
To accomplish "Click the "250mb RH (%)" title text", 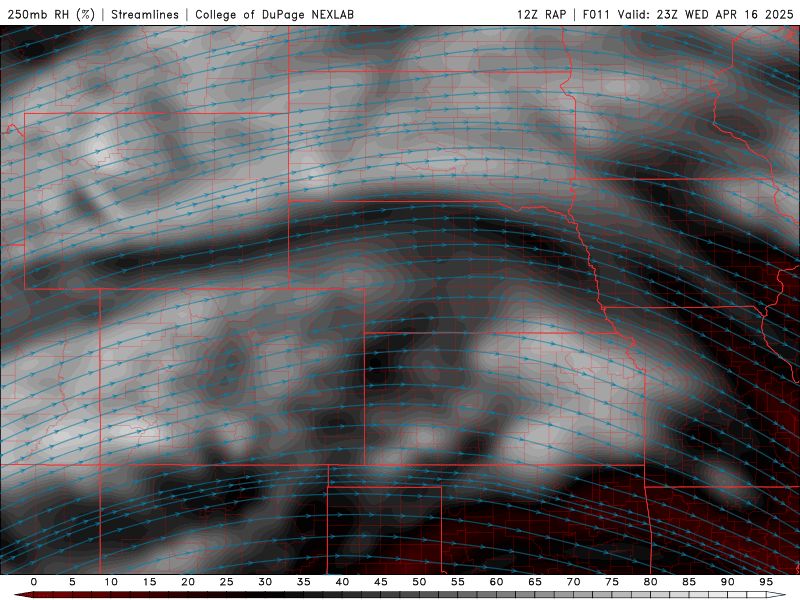I will [52, 14].
